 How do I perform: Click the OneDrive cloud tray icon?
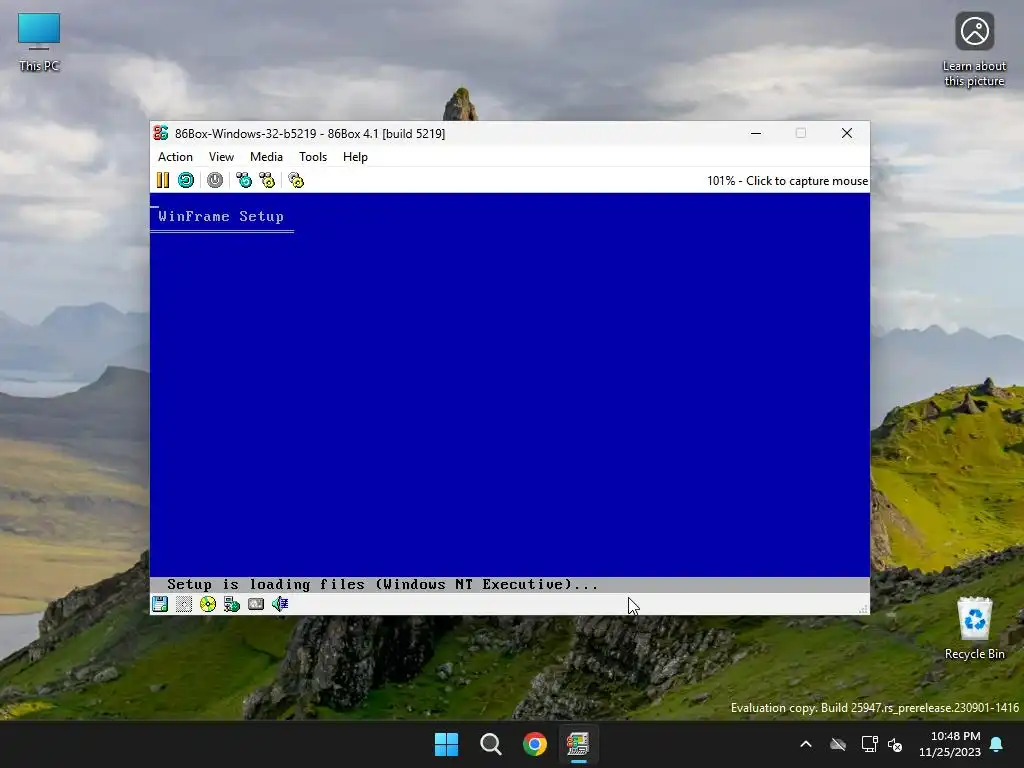(838, 744)
